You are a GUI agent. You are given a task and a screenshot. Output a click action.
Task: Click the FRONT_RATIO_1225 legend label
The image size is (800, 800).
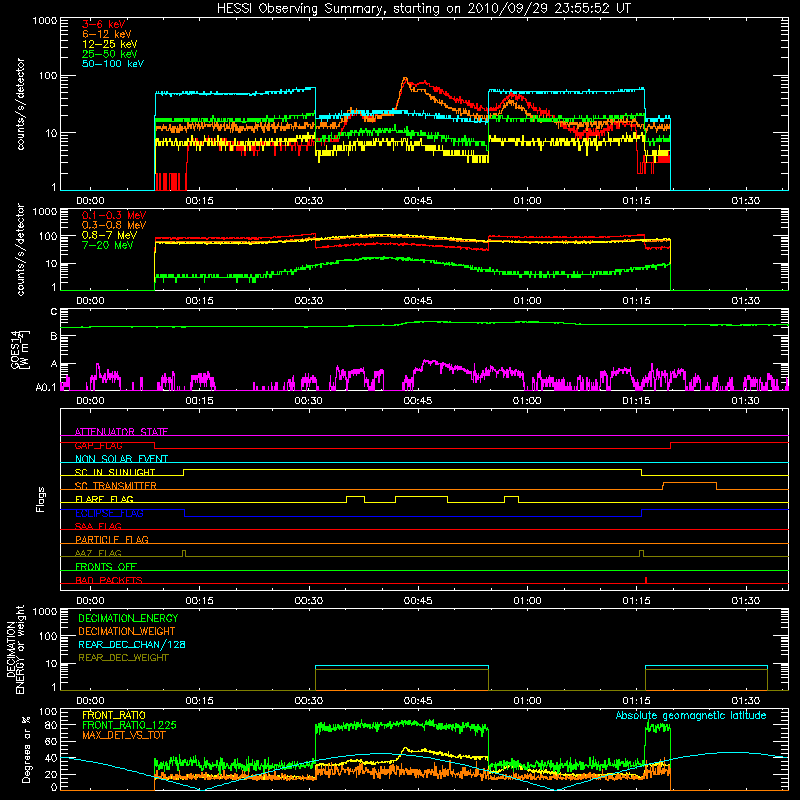(x=129, y=725)
